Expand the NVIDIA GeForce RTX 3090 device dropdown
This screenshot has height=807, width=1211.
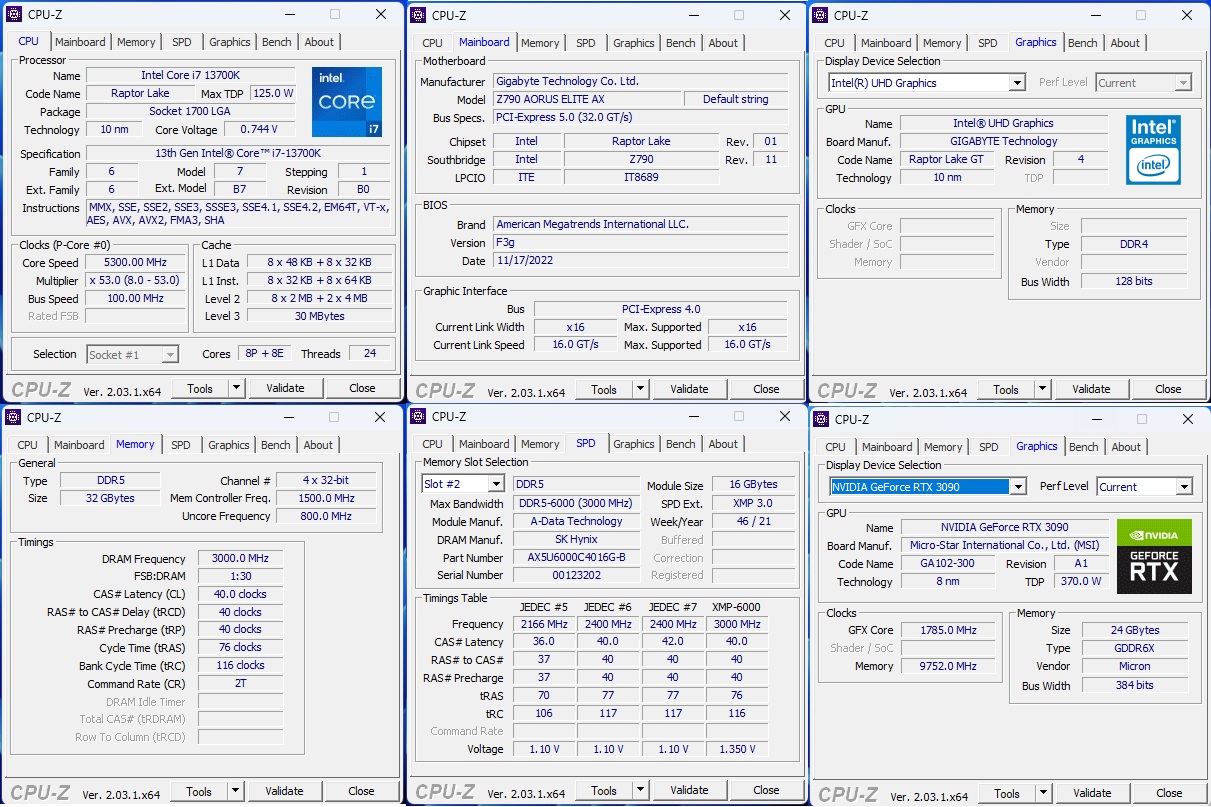[x=1018, y=487]
